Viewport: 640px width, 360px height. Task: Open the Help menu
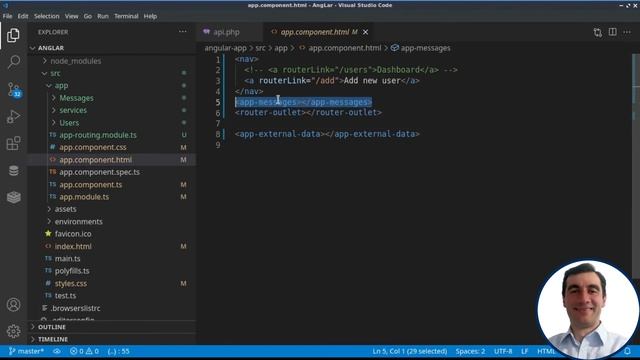click(x=150, y=16)
